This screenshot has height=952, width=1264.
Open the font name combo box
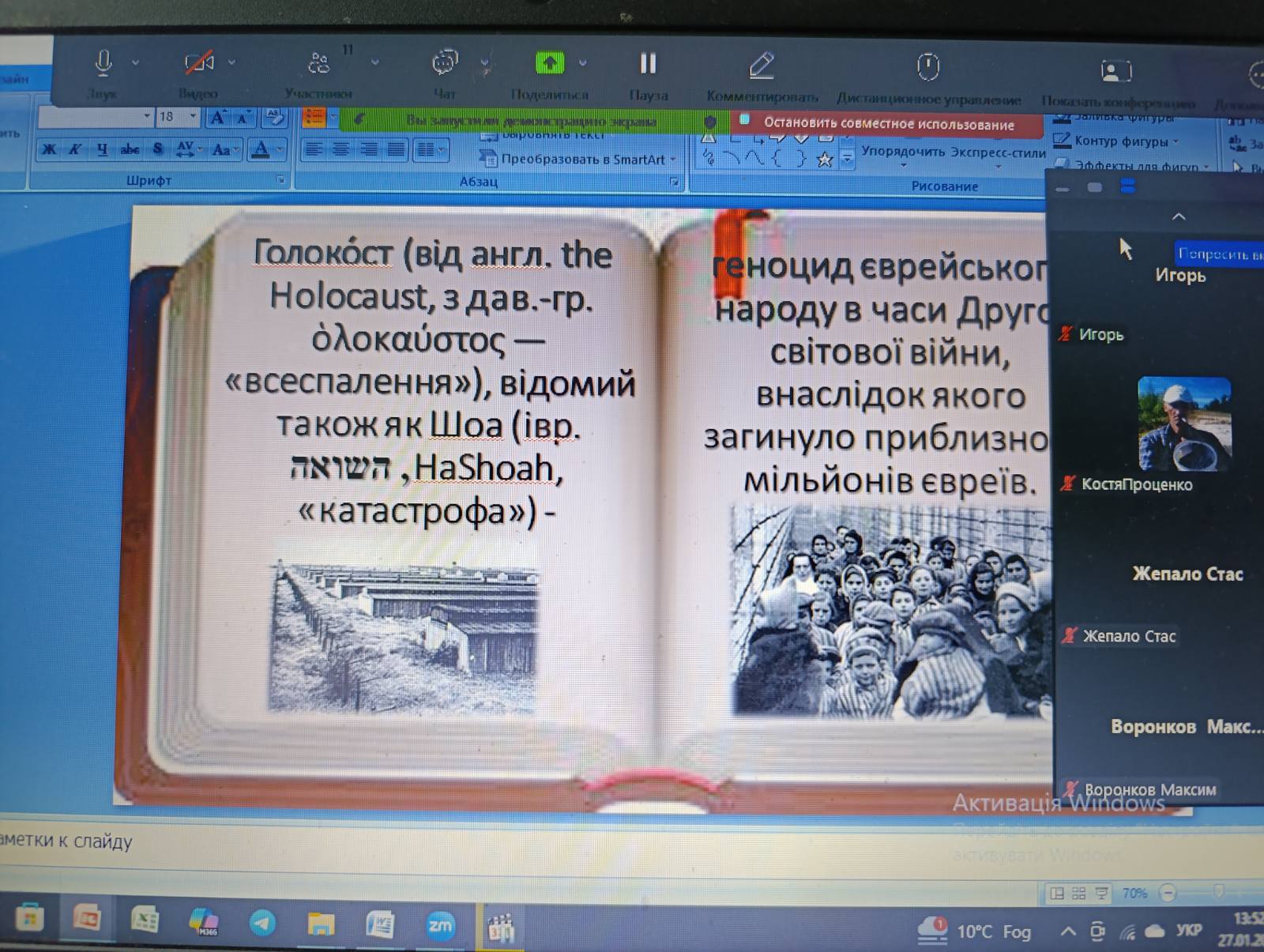click(96, 117)
